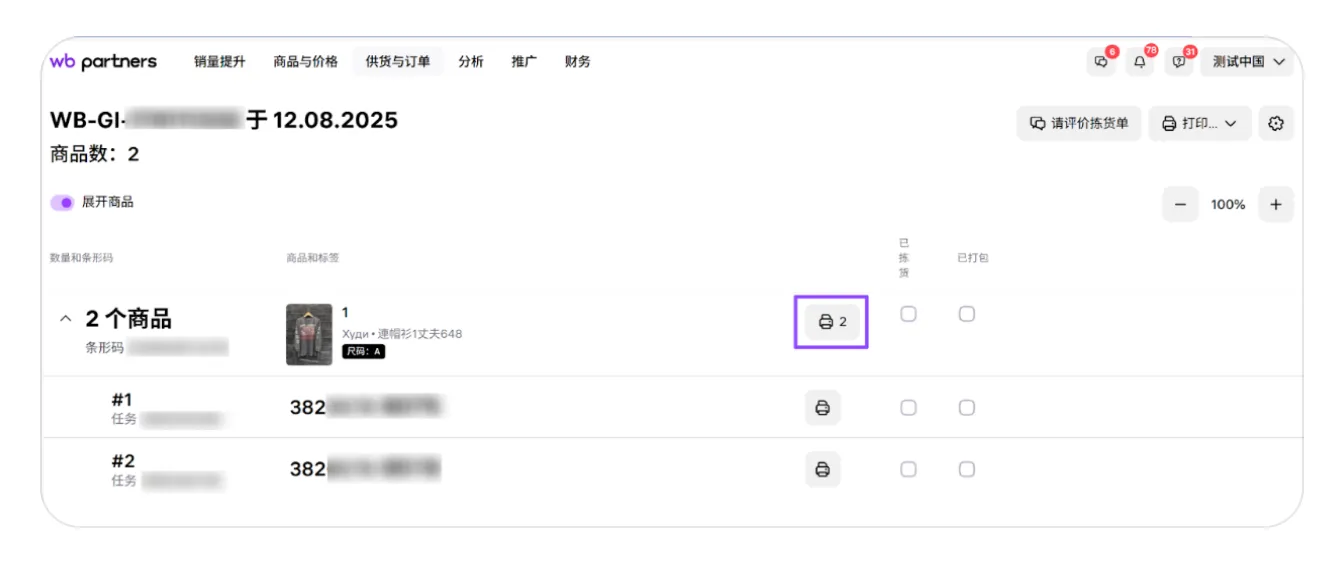Open the help question icon with badge 31
This screenshot has width=1344, height=564.
[x=1179, y=62]
